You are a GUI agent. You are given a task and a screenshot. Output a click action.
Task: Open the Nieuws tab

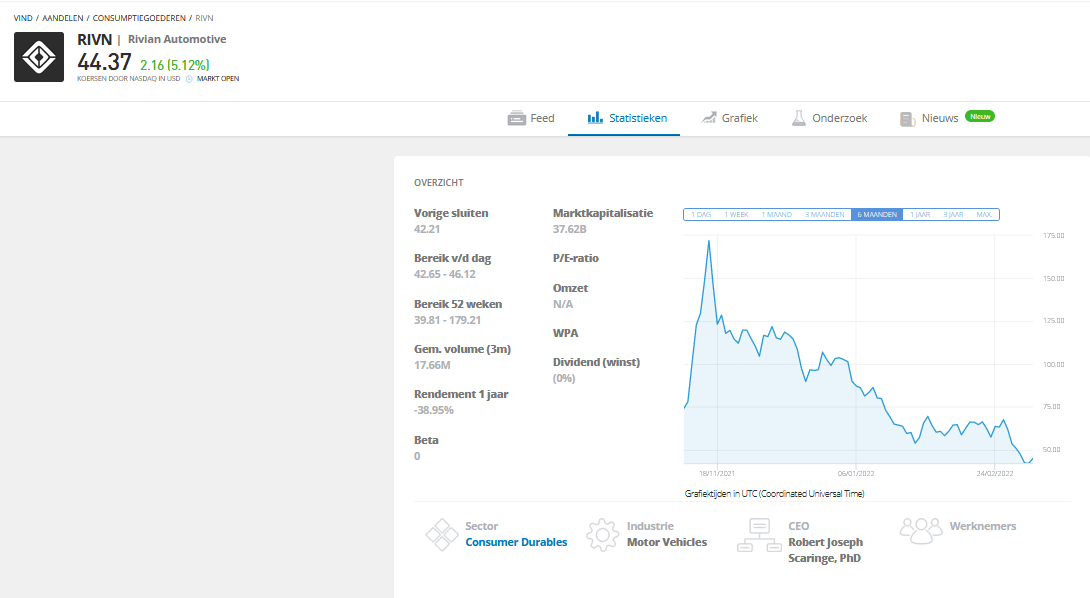[929, 118]
